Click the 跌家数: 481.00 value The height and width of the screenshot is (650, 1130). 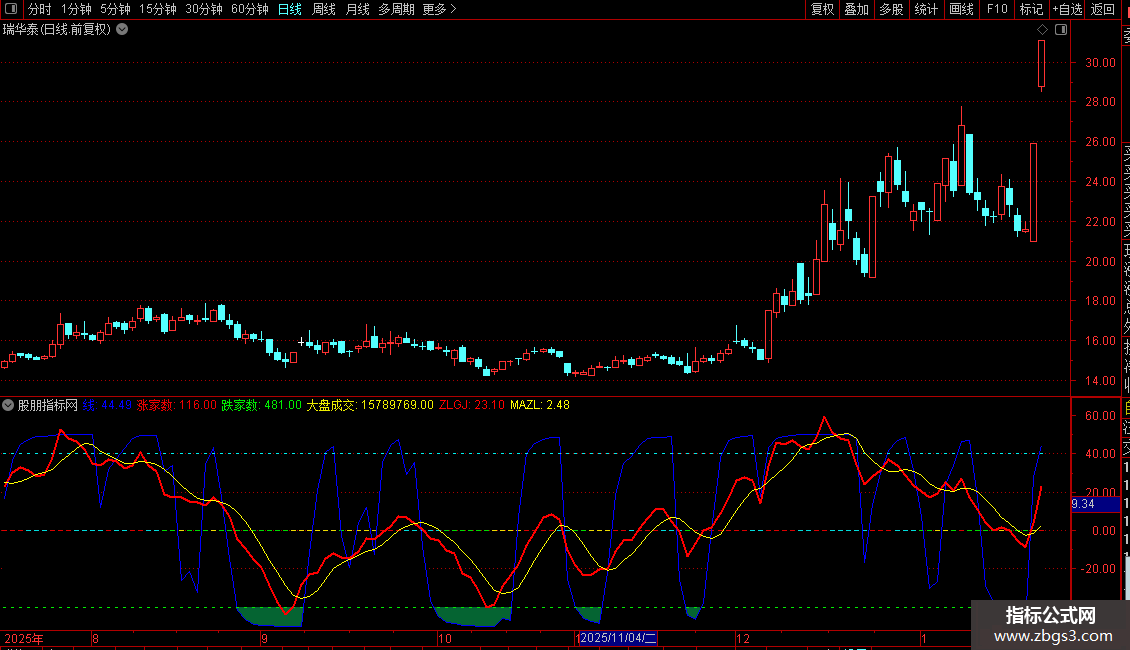[x=262, y=405]
